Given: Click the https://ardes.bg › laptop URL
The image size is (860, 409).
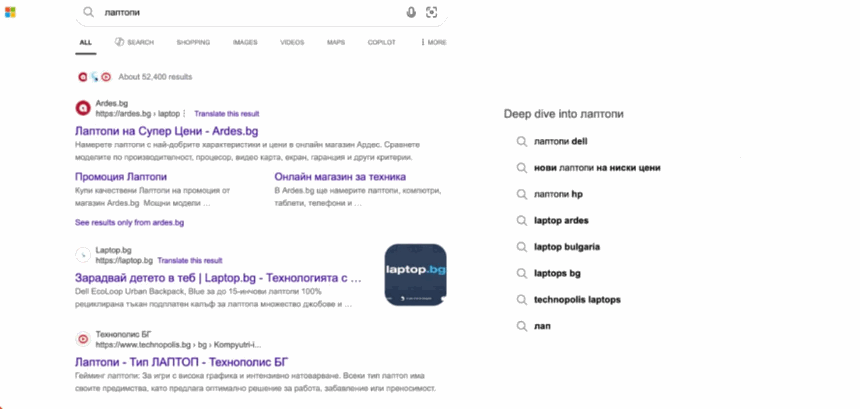Looking at the screenshot, I should coord(138,113).
